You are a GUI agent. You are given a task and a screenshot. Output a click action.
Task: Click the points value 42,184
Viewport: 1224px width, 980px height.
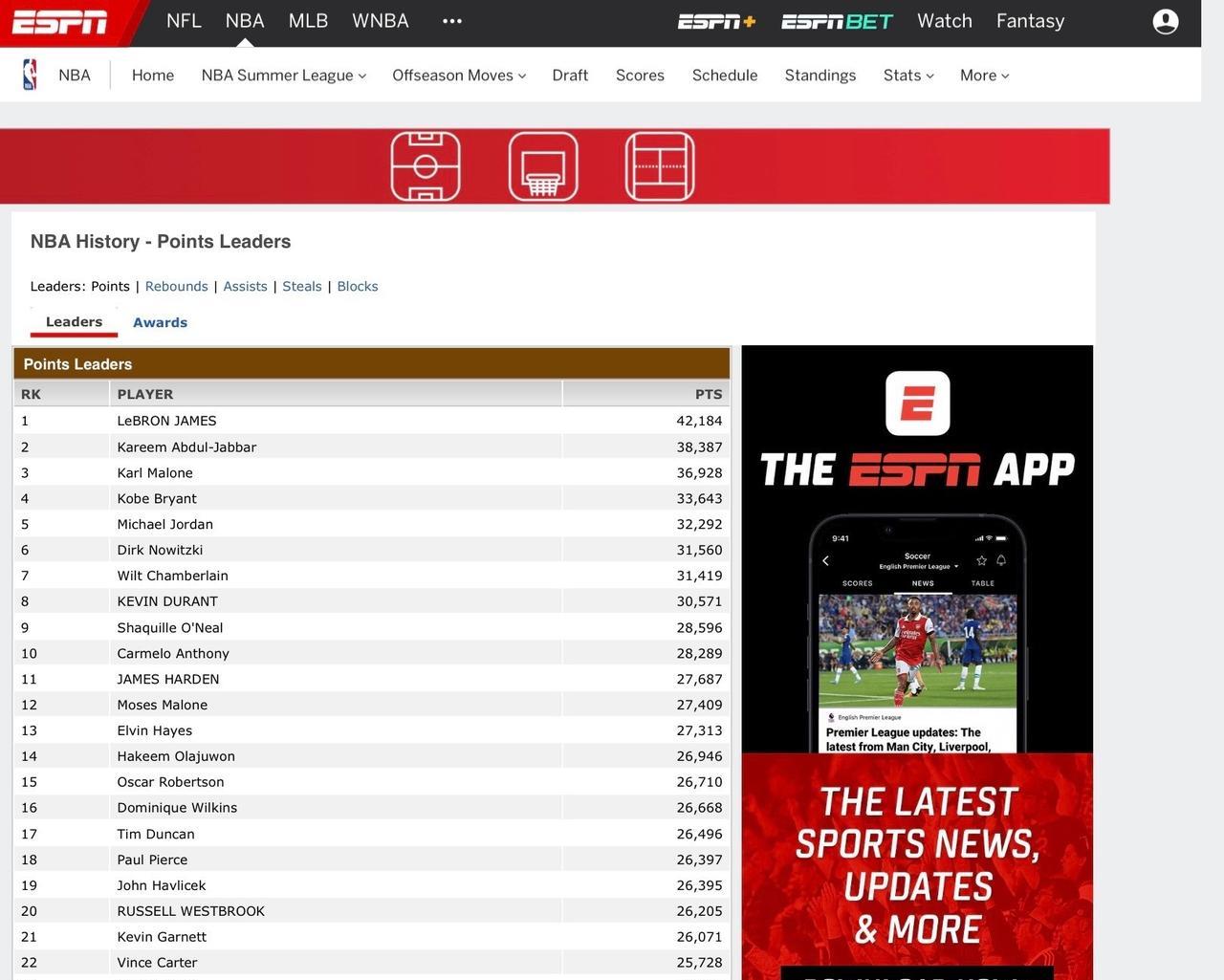[699, 421]
